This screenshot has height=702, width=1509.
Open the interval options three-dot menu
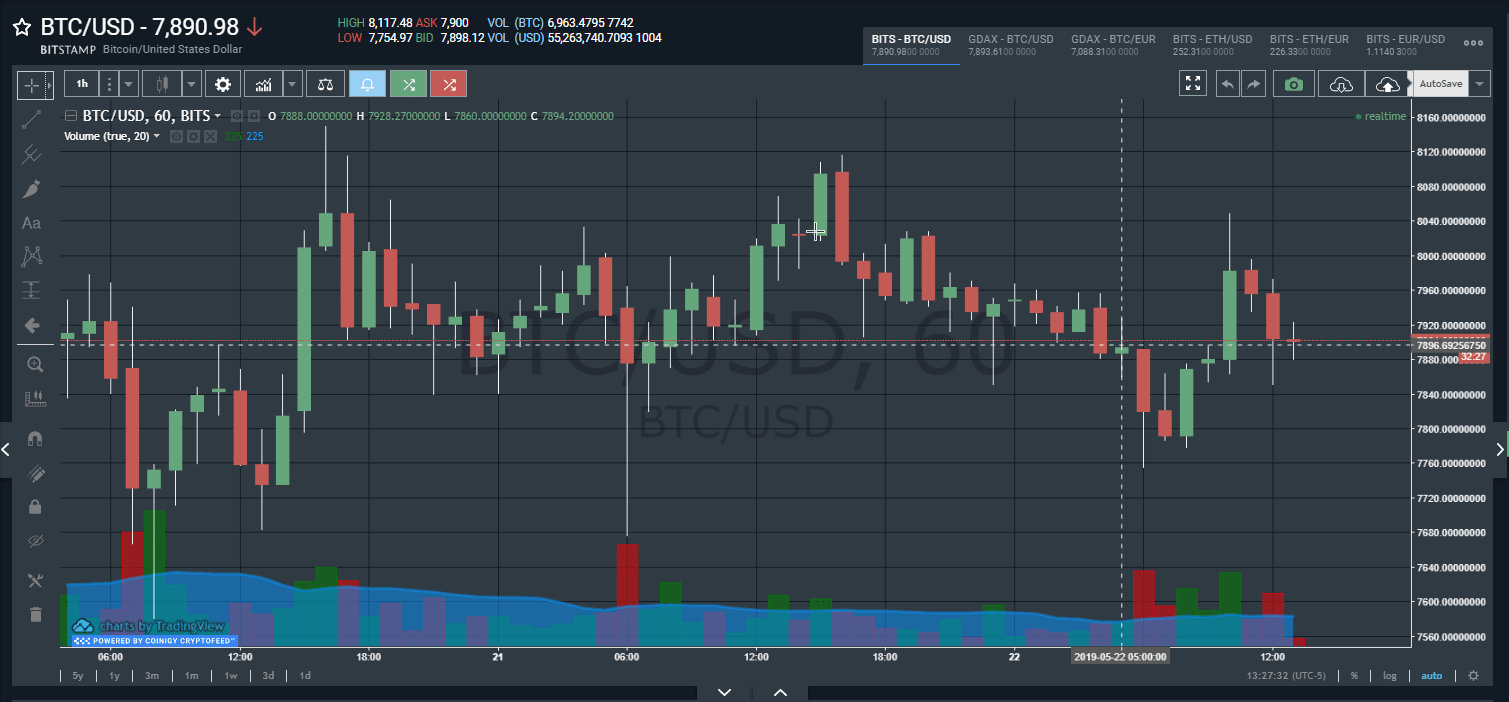(x=109, y=84)
